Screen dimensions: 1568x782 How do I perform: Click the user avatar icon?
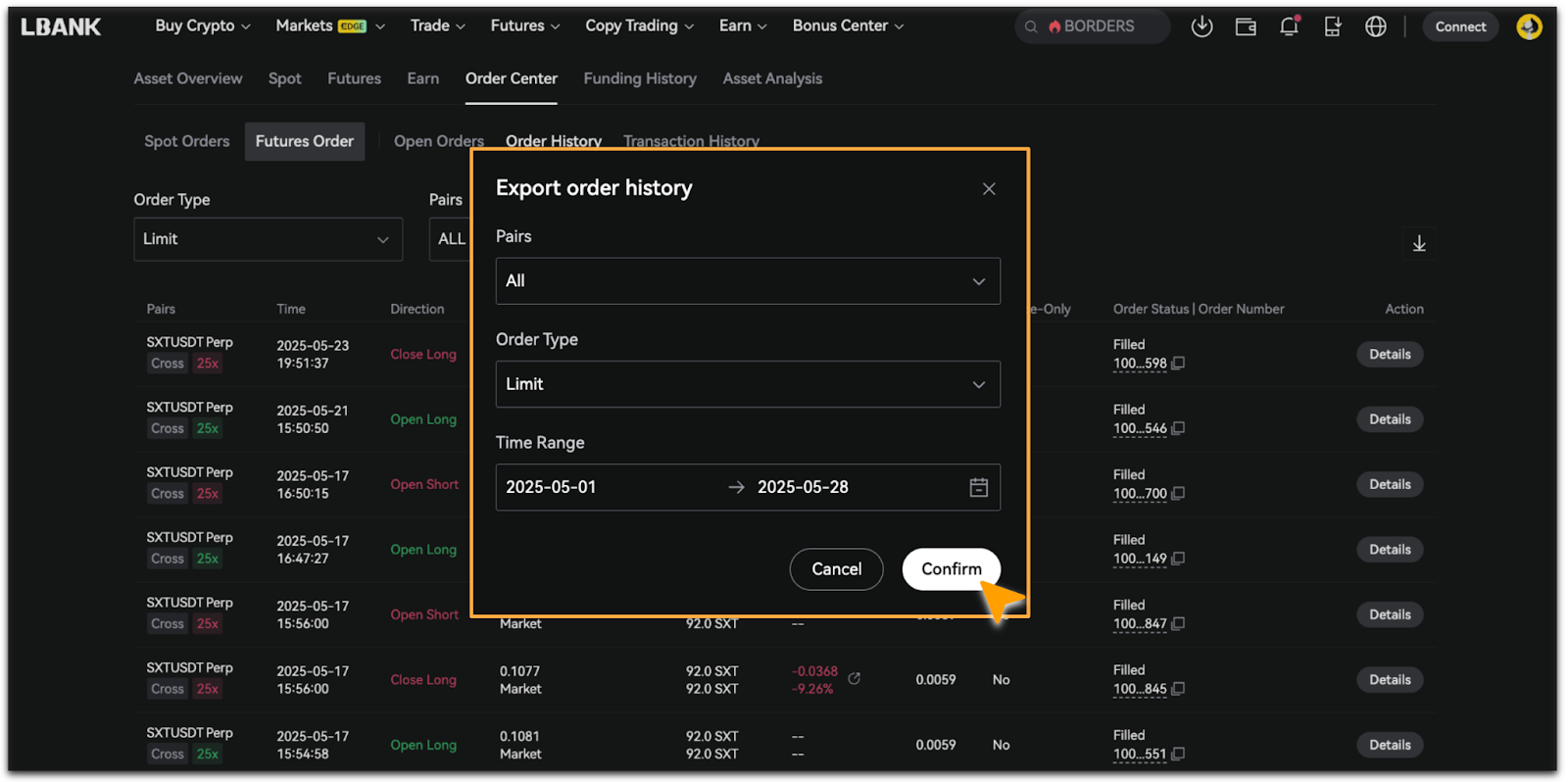click(x=1529, y=26)
